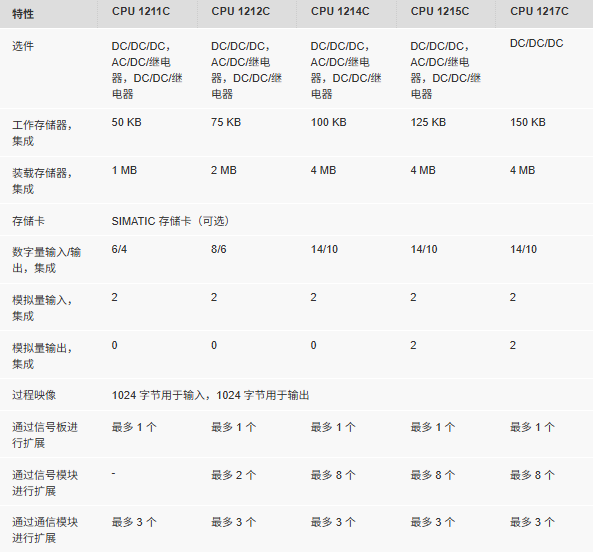Click the 过程映像 row label

pos(34,395)
